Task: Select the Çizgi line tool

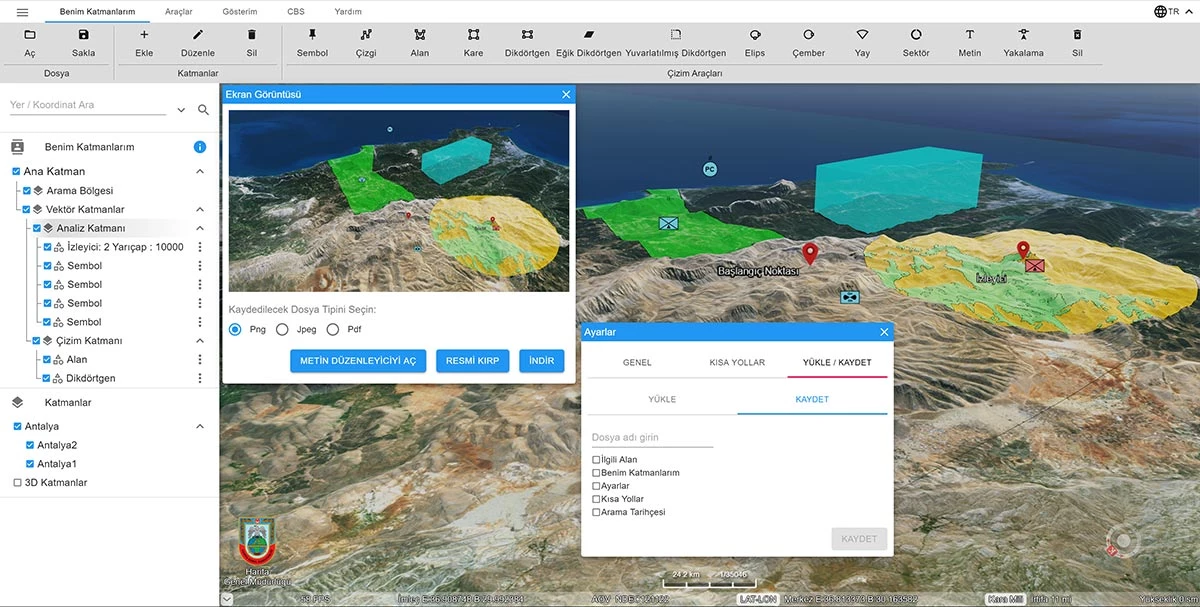Action: pos(366,42)
